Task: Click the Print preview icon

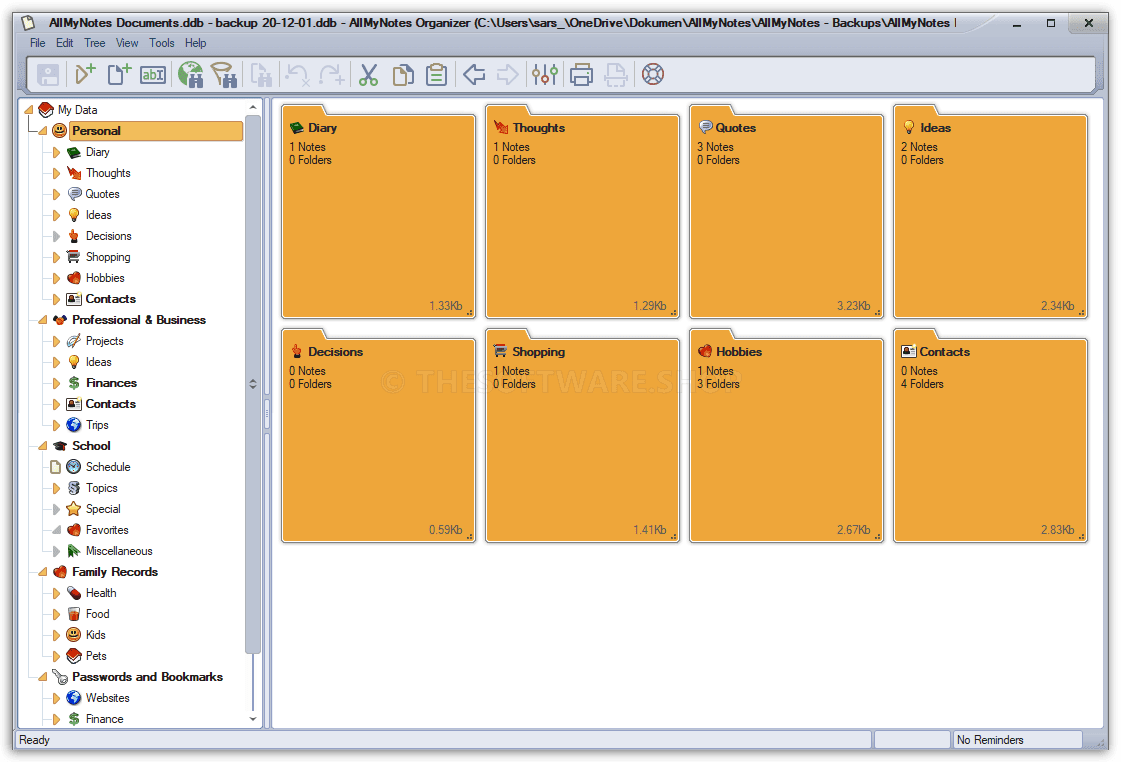Action: coord(616,74)
